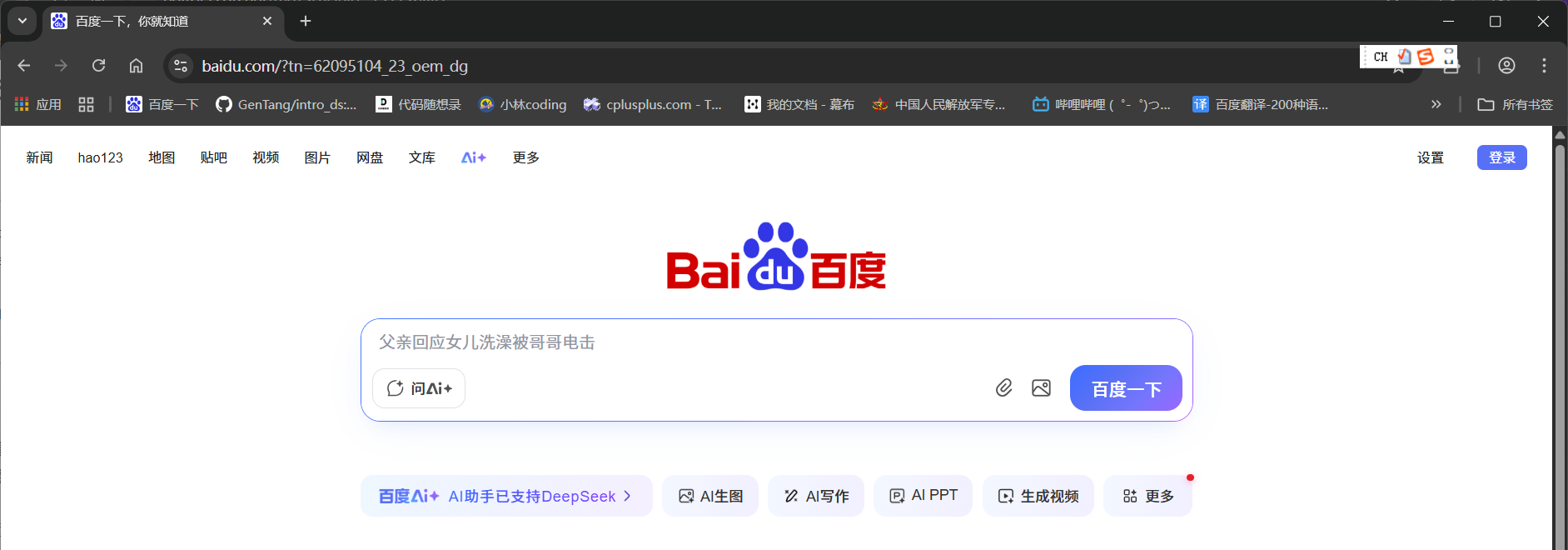Viewport: 1568px width, 550px height.
Task: Click the 生成视频 button
Action: point(1038,496)
